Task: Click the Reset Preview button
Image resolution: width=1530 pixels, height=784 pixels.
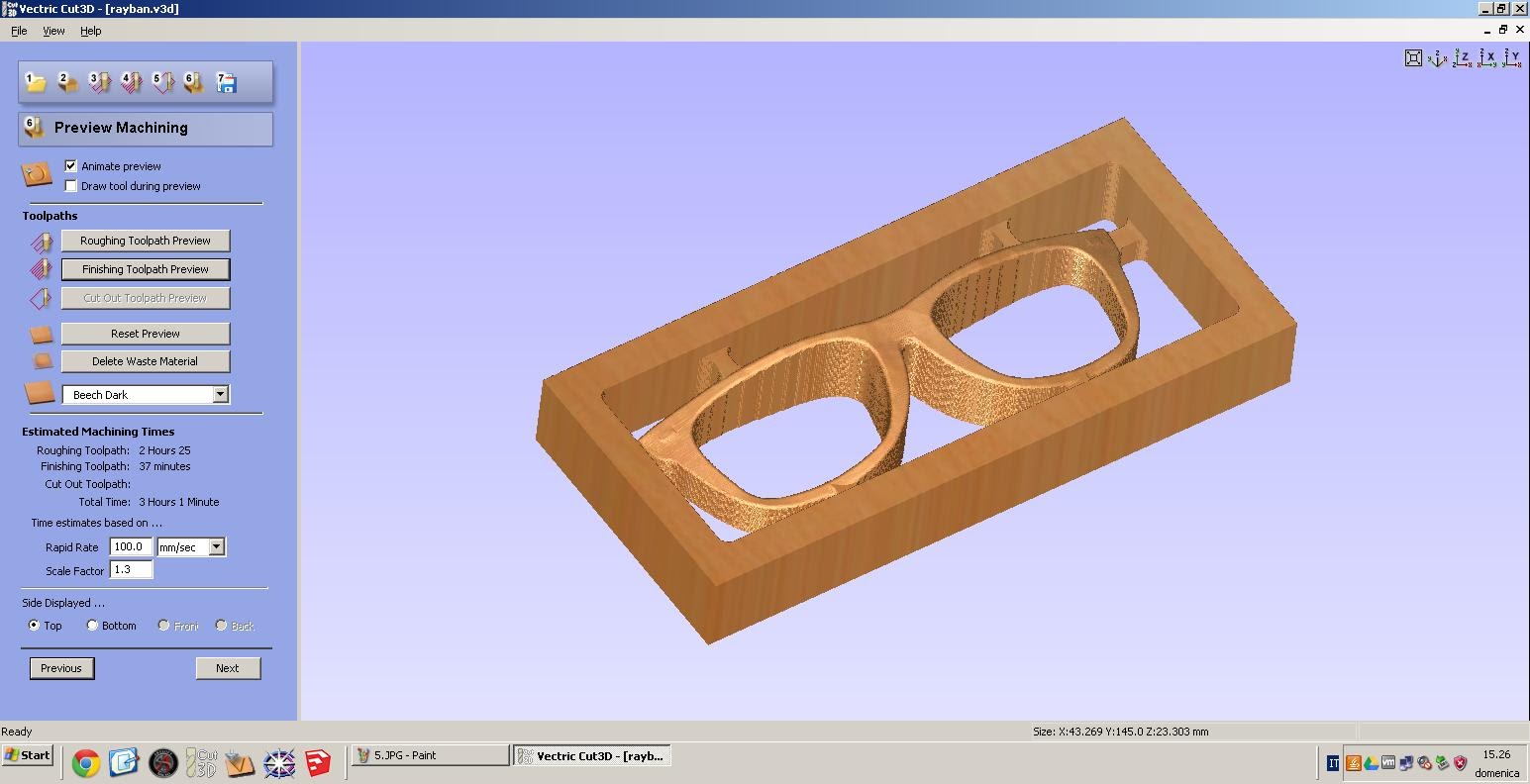Action: click(x=146, y=334)
